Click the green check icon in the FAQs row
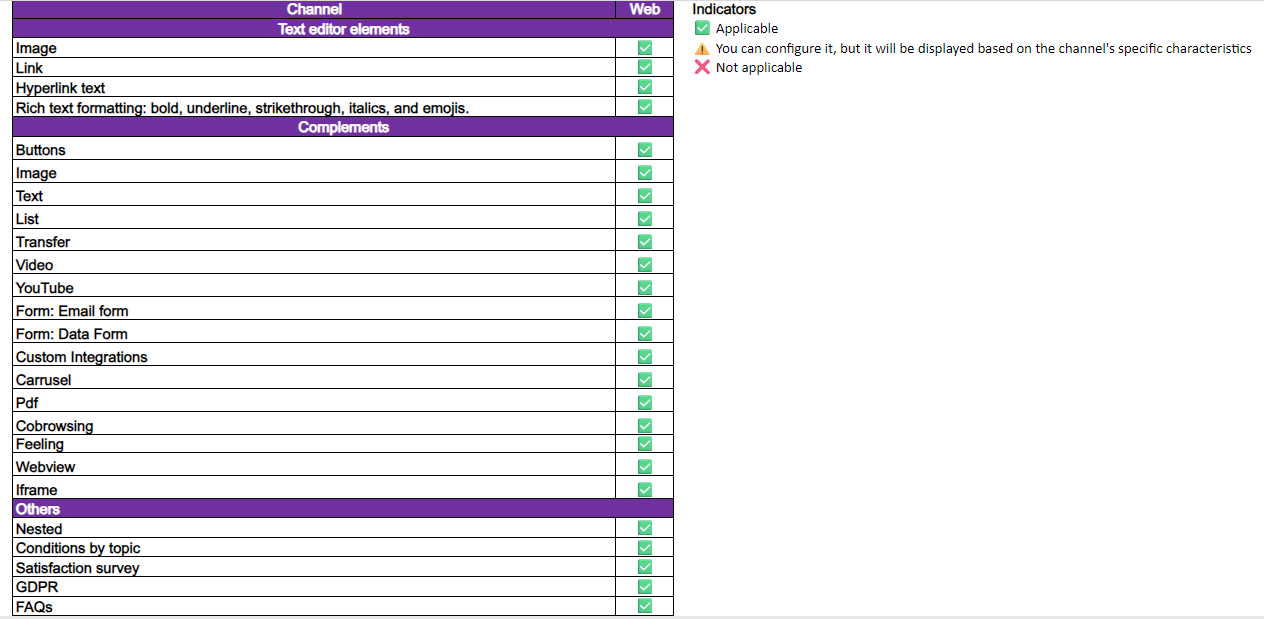The image size is (1264, 619). coord(645,606)
